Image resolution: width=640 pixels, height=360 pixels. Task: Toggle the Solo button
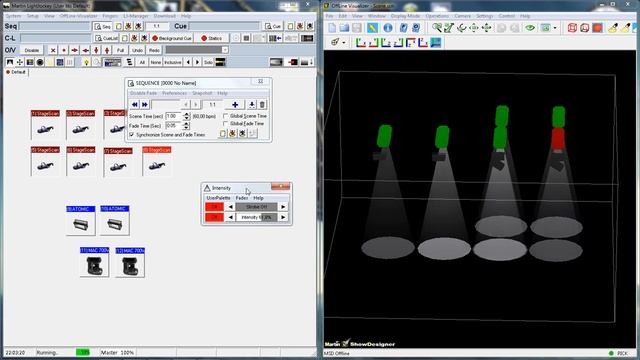tap(208, 62)
